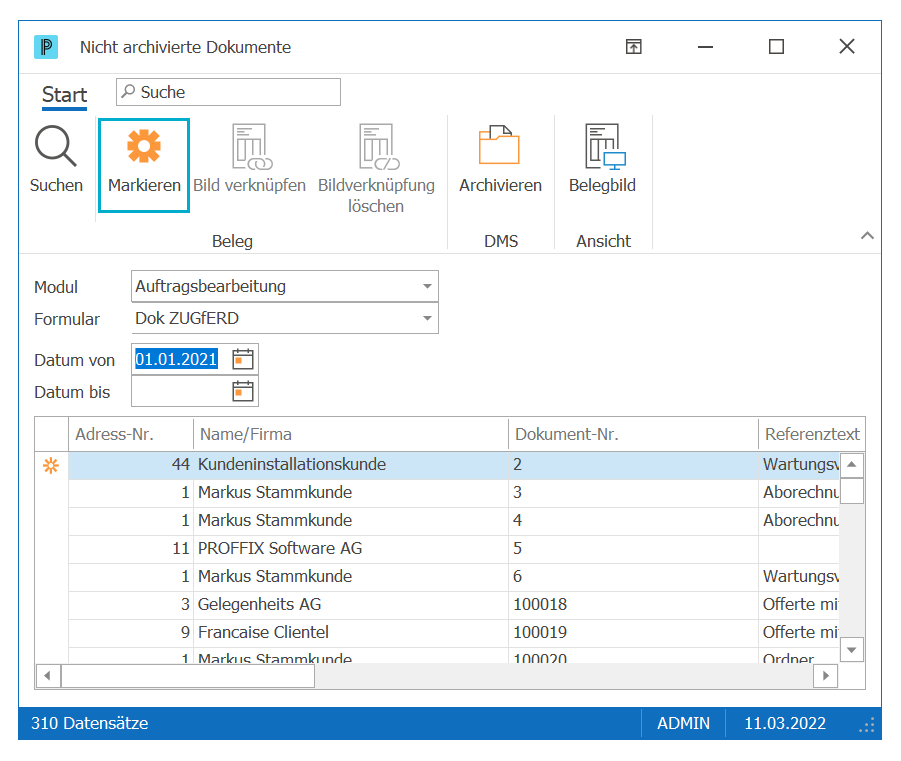
Task: Click the horizontal scrollbar left arrow
Action: point(48,675)
